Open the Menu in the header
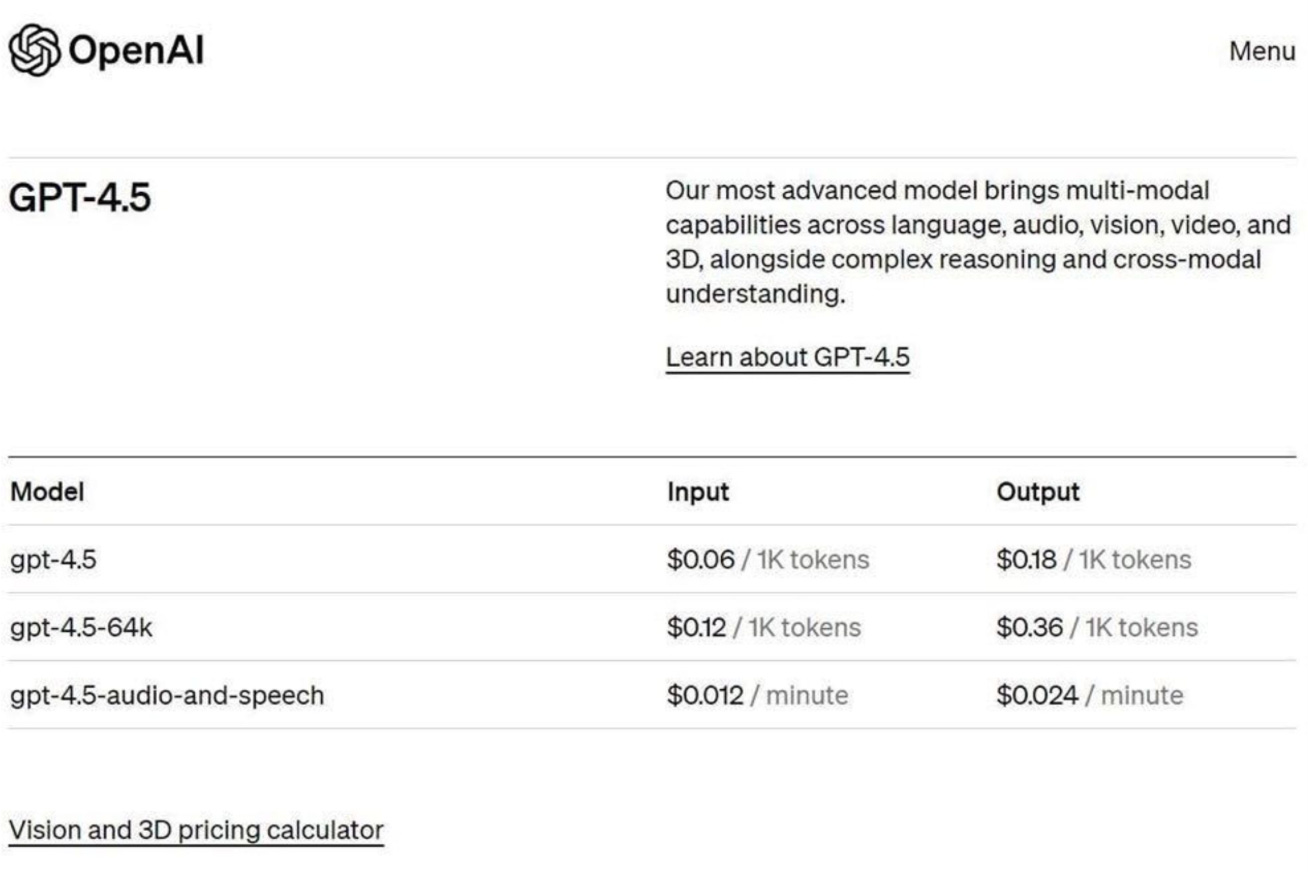The height and width of the screenshot is (872, 1308). tap(1262, 52)
